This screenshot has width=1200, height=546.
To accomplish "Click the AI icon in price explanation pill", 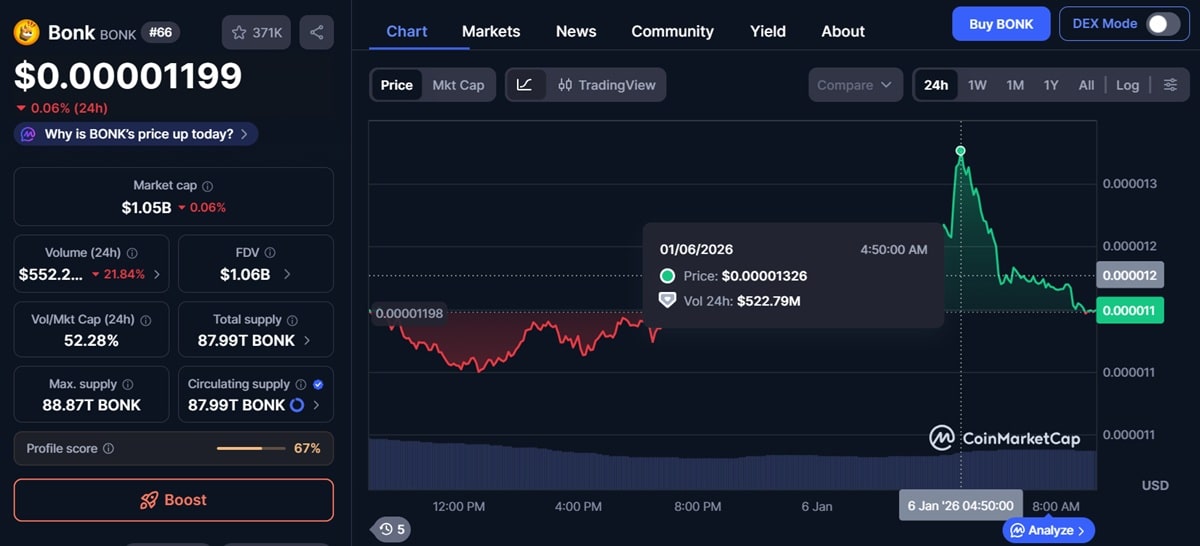I will tap(28, 134).
